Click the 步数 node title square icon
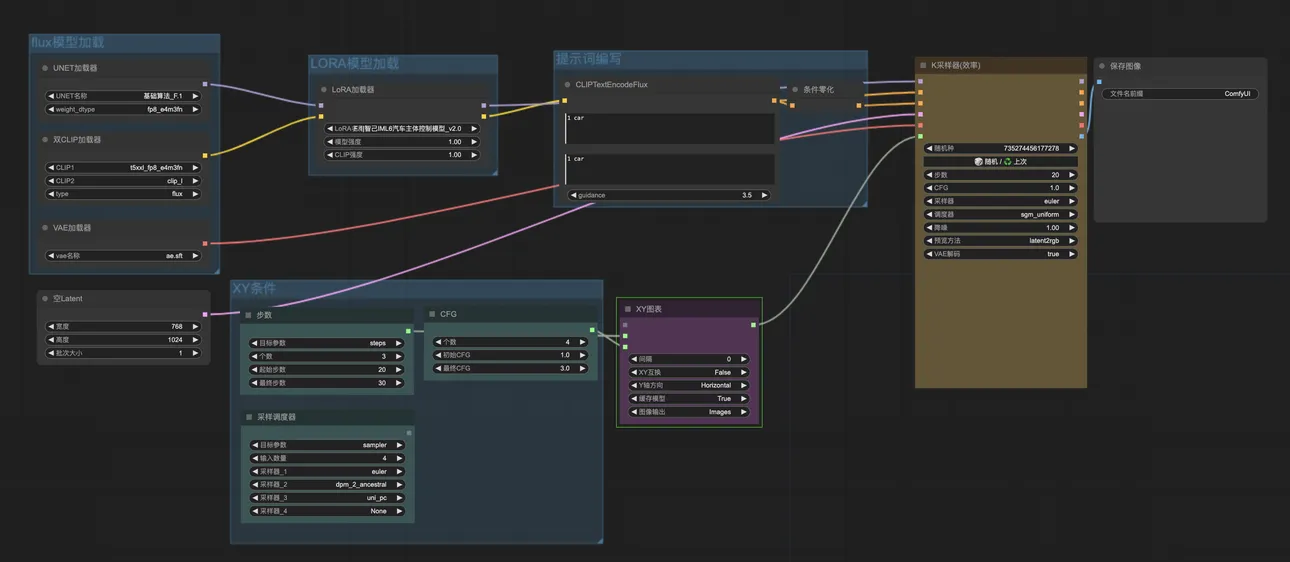The image size is (1290, 562). (248, 315)
